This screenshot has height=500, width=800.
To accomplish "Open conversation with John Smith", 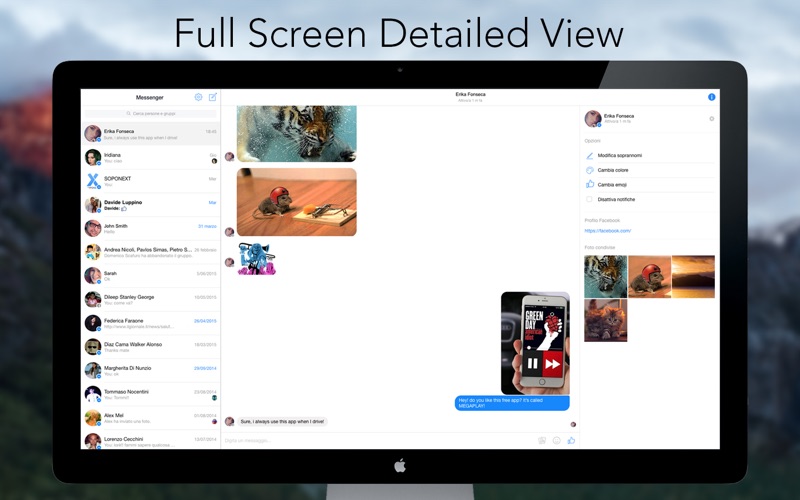I will tap(150, 229).
